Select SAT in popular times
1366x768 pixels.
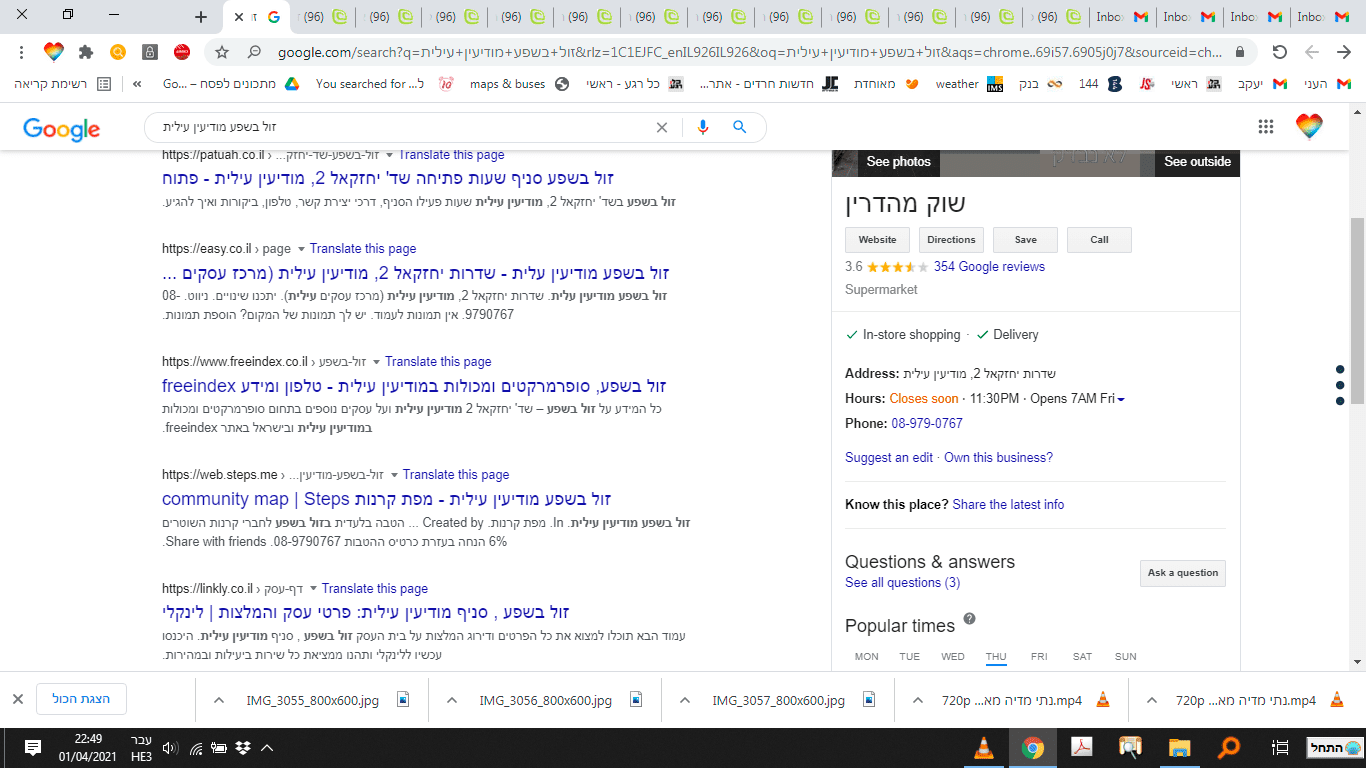point(1082,656)
